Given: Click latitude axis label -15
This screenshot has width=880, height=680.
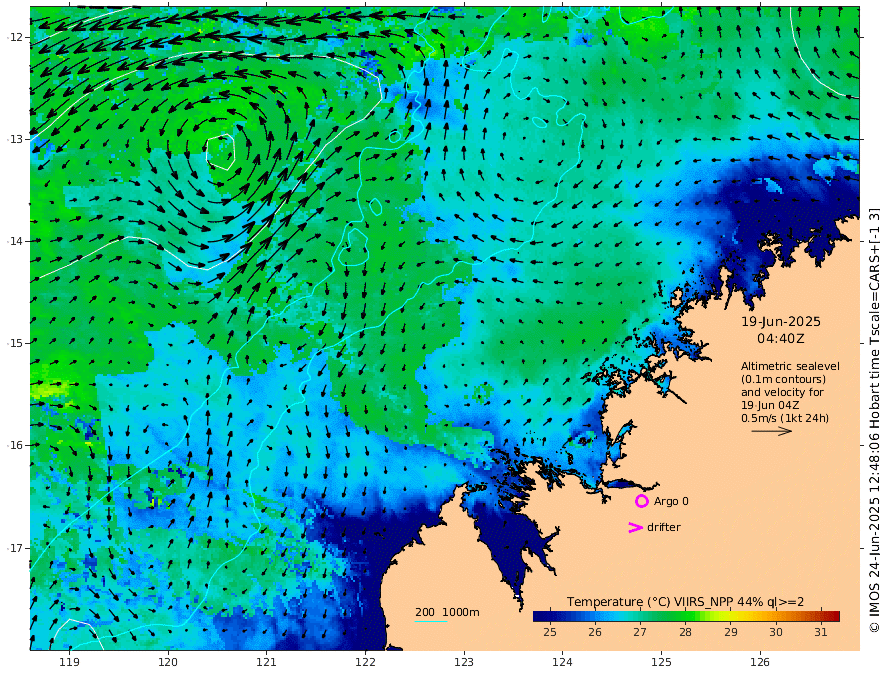Looking at the screenshot, I should pyautogui.click(x=15, y=343).
